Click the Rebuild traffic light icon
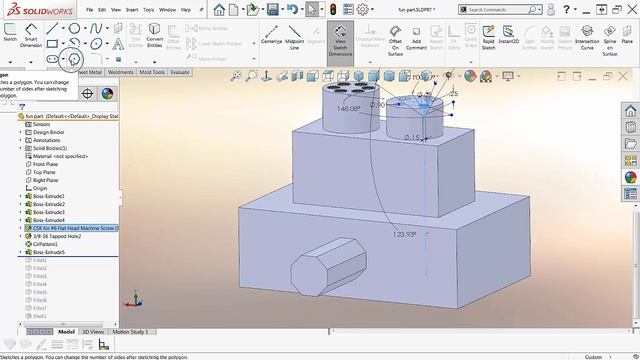This screenshot has width=640, height=360. (333, 9)
